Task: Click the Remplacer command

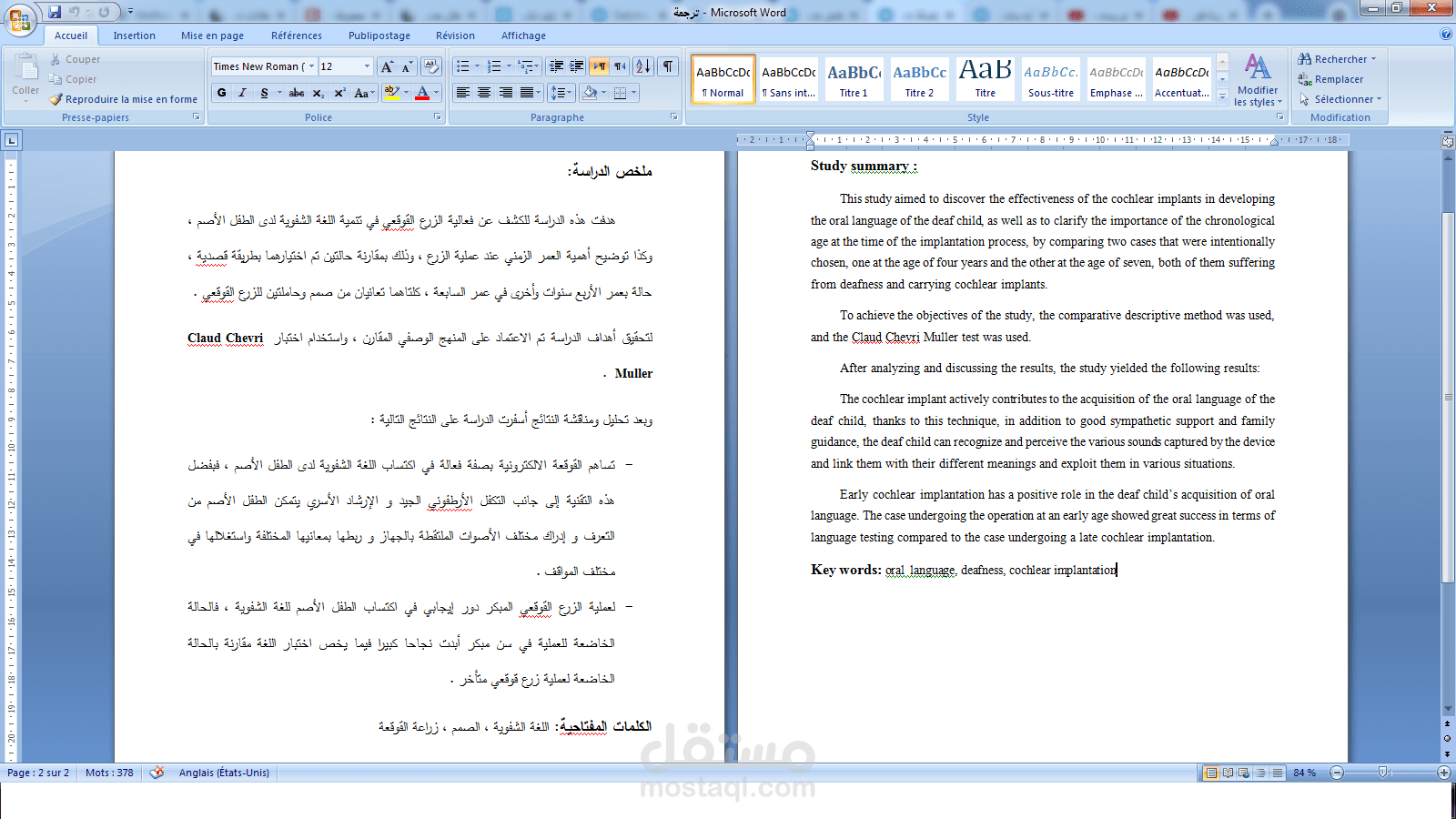Action: coord(1337,79)
